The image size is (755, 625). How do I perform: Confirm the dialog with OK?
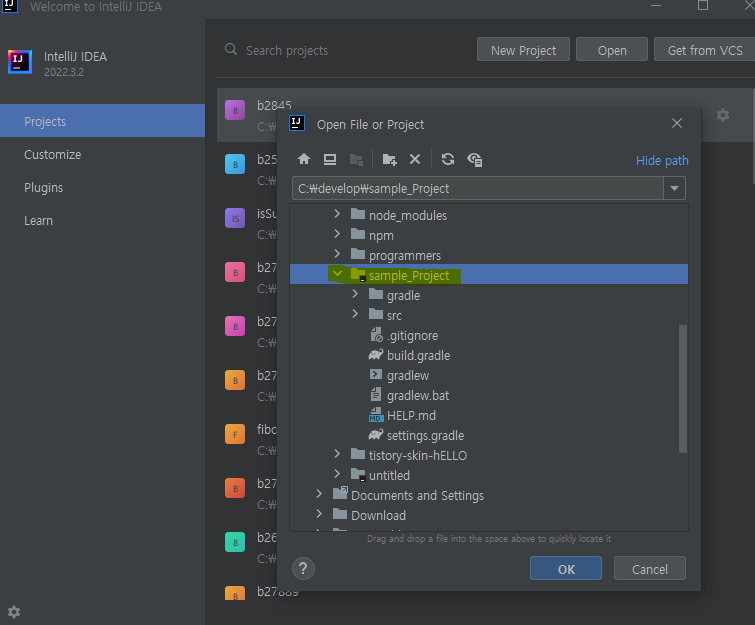pos(566,569)
